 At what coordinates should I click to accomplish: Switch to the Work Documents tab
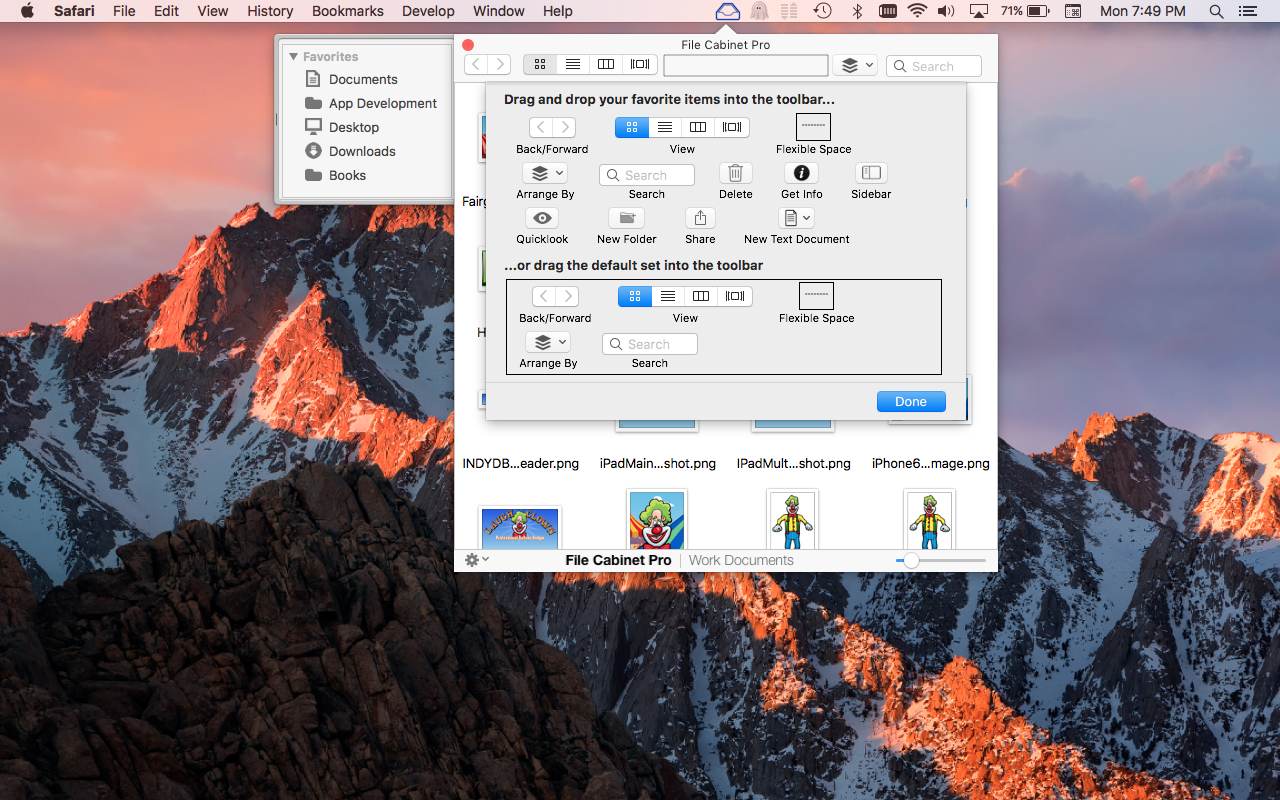tap(741, 560)
